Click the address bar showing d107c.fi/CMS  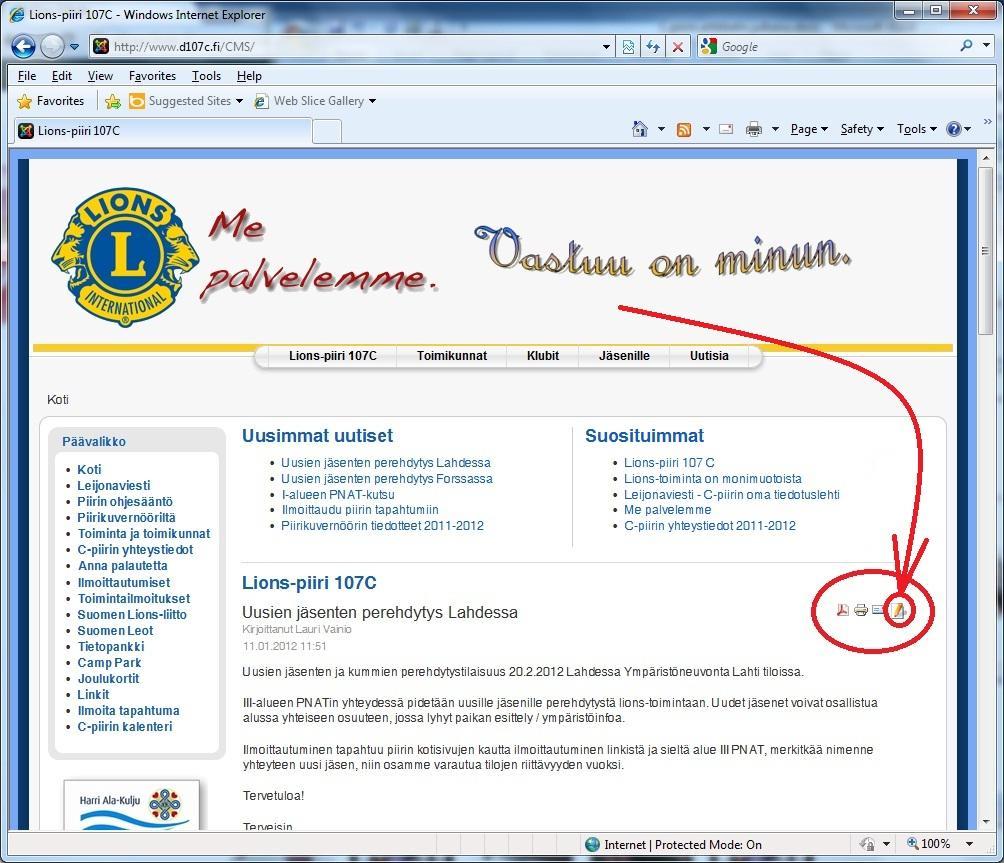346,47
